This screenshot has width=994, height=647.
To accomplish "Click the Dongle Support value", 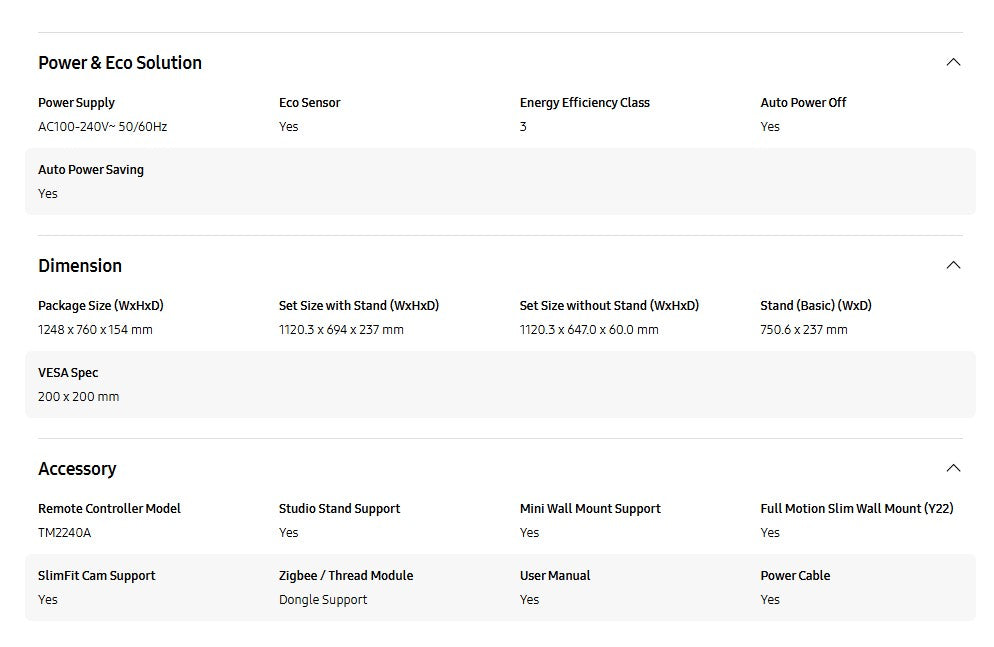I will 322,600.
